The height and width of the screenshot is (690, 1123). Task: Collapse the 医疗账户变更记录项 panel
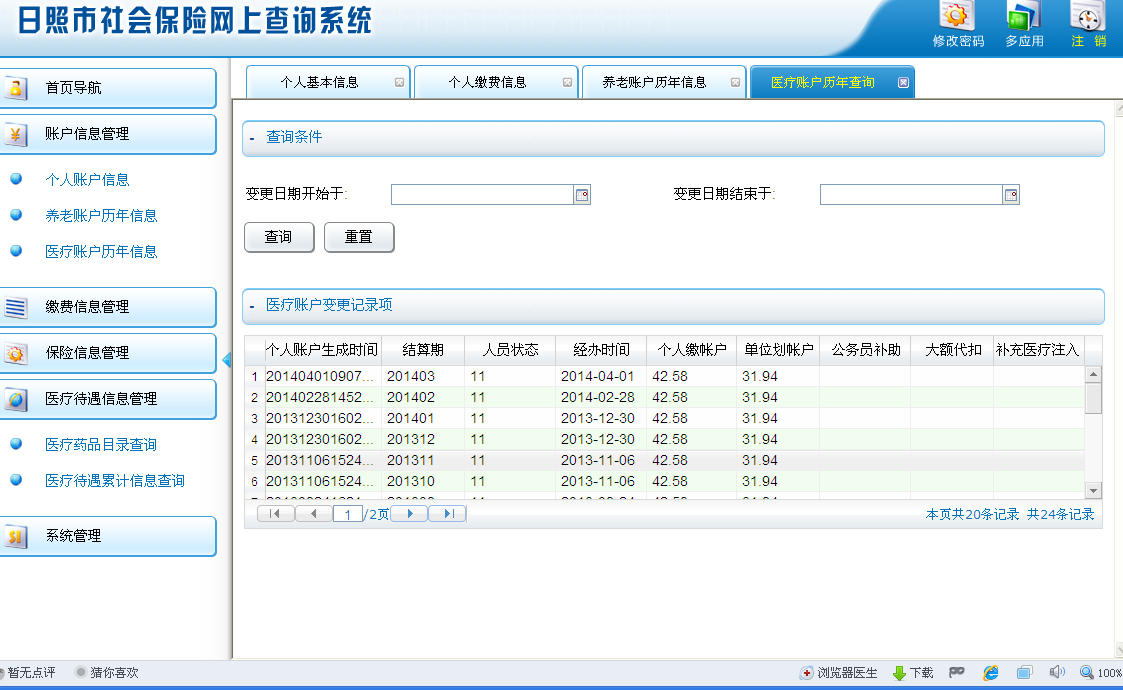tap(252, 306)
